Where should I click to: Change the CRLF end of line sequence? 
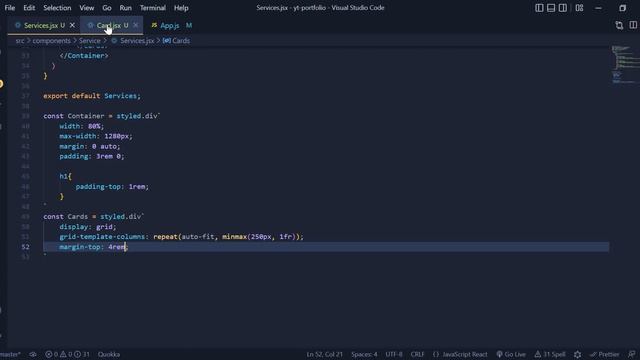[x=417, y=354]
